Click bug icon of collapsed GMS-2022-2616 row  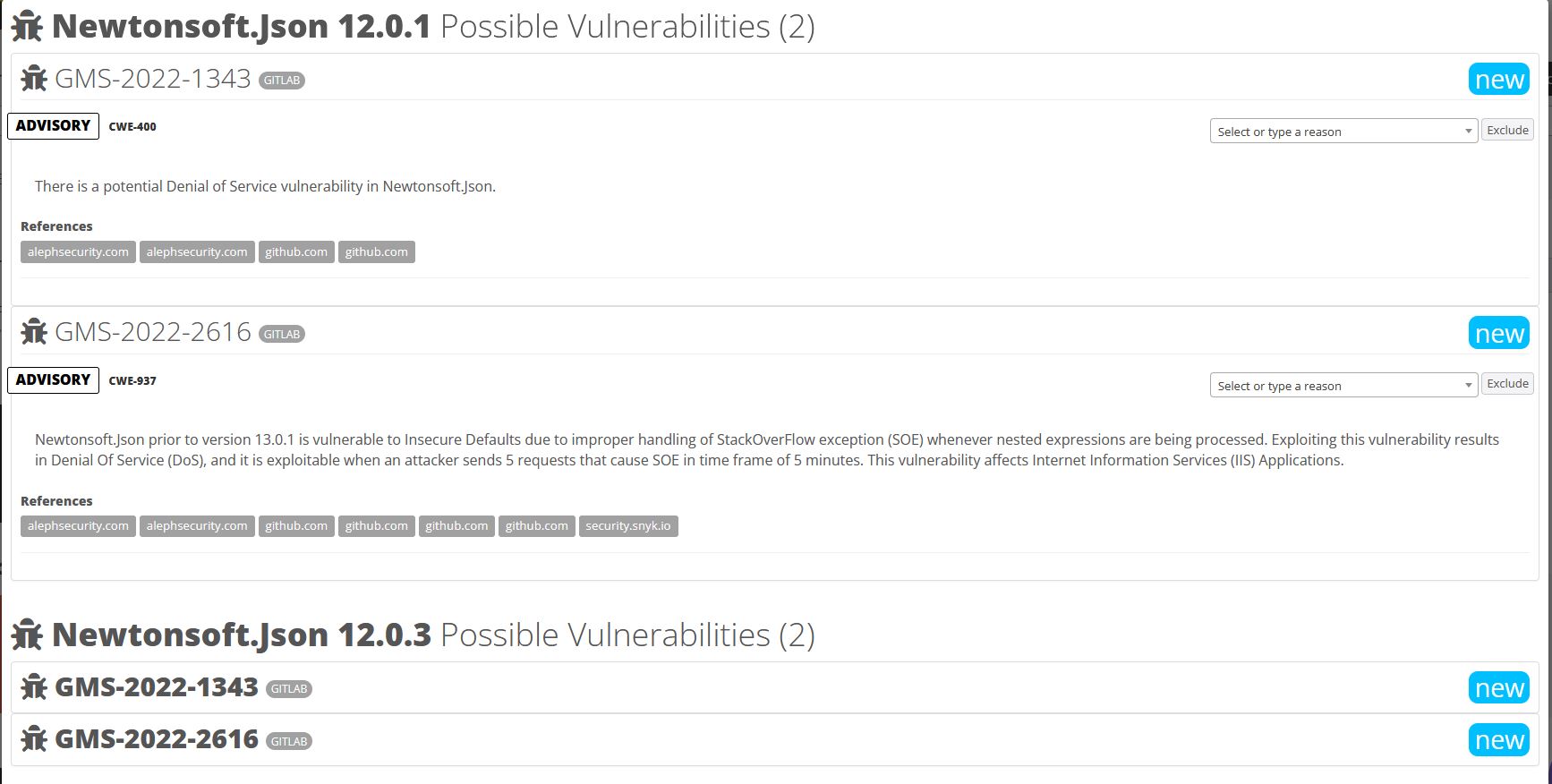pyautogui.click(x=34, y=739)
